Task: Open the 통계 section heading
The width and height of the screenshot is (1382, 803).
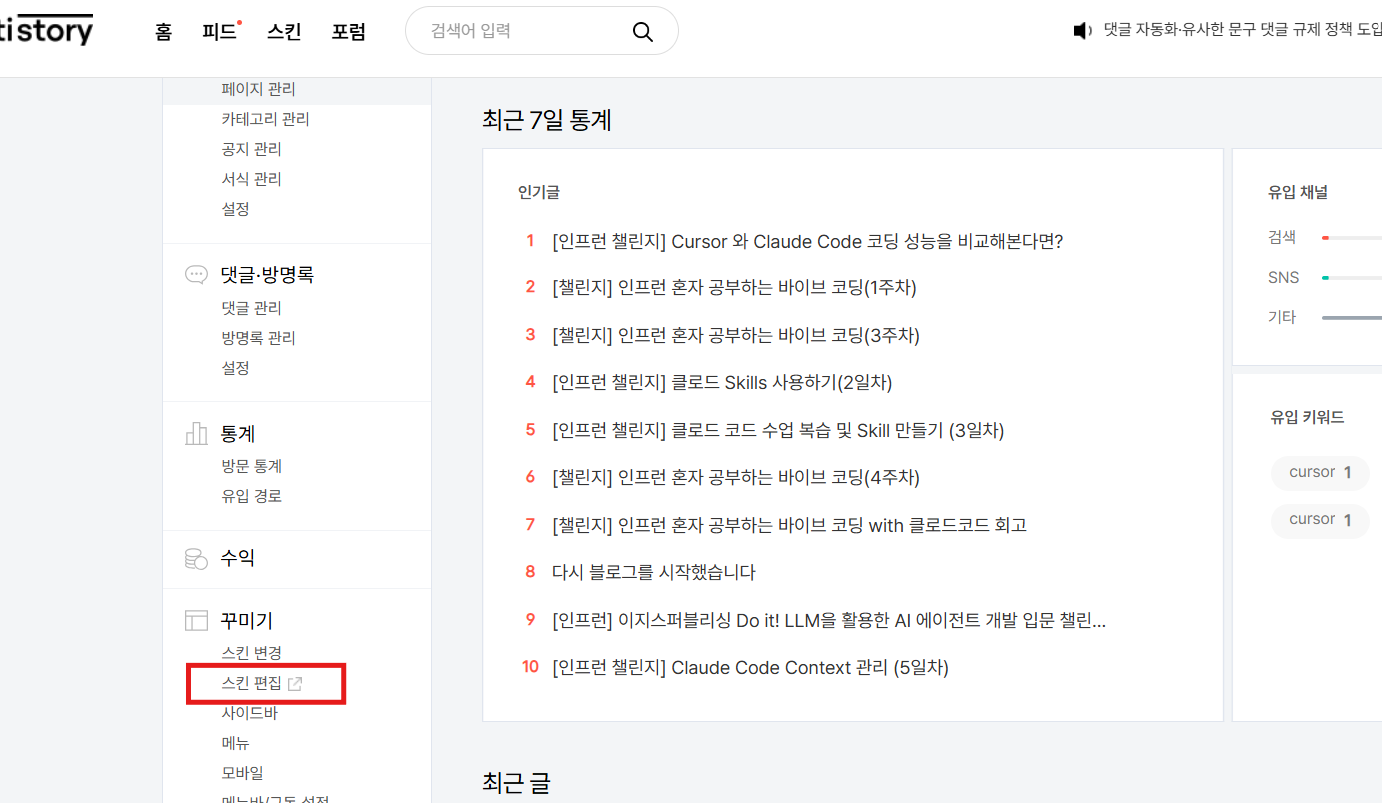Action: [x=238, y=434]
